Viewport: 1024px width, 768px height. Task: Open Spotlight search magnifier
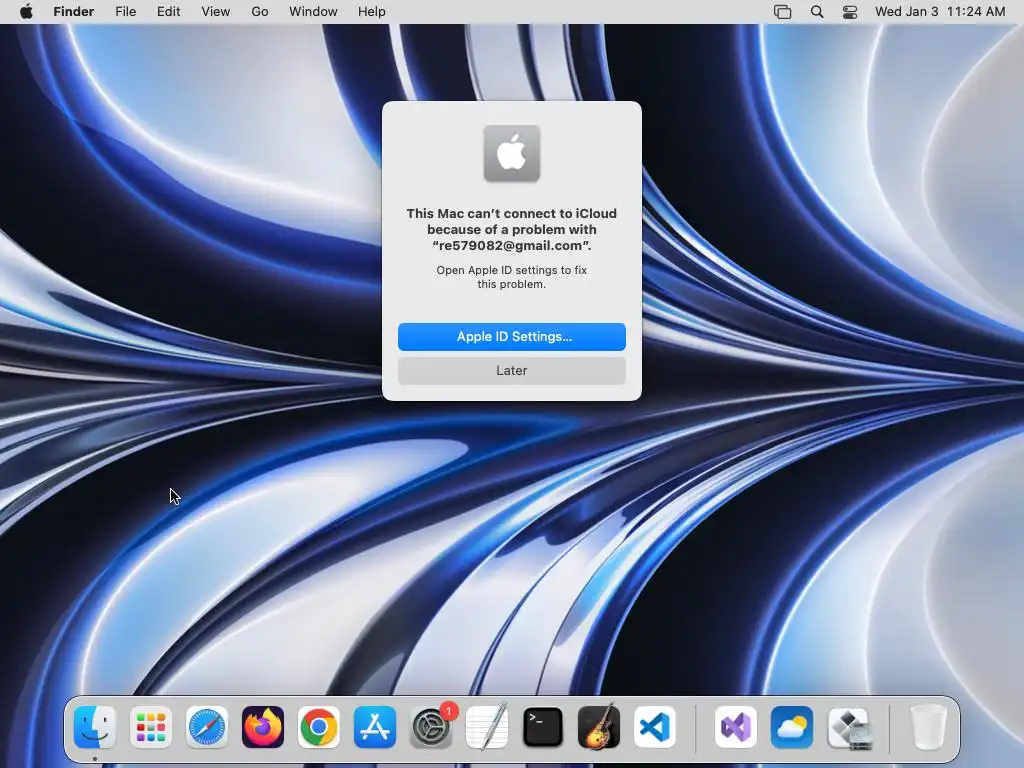point(817,11)
